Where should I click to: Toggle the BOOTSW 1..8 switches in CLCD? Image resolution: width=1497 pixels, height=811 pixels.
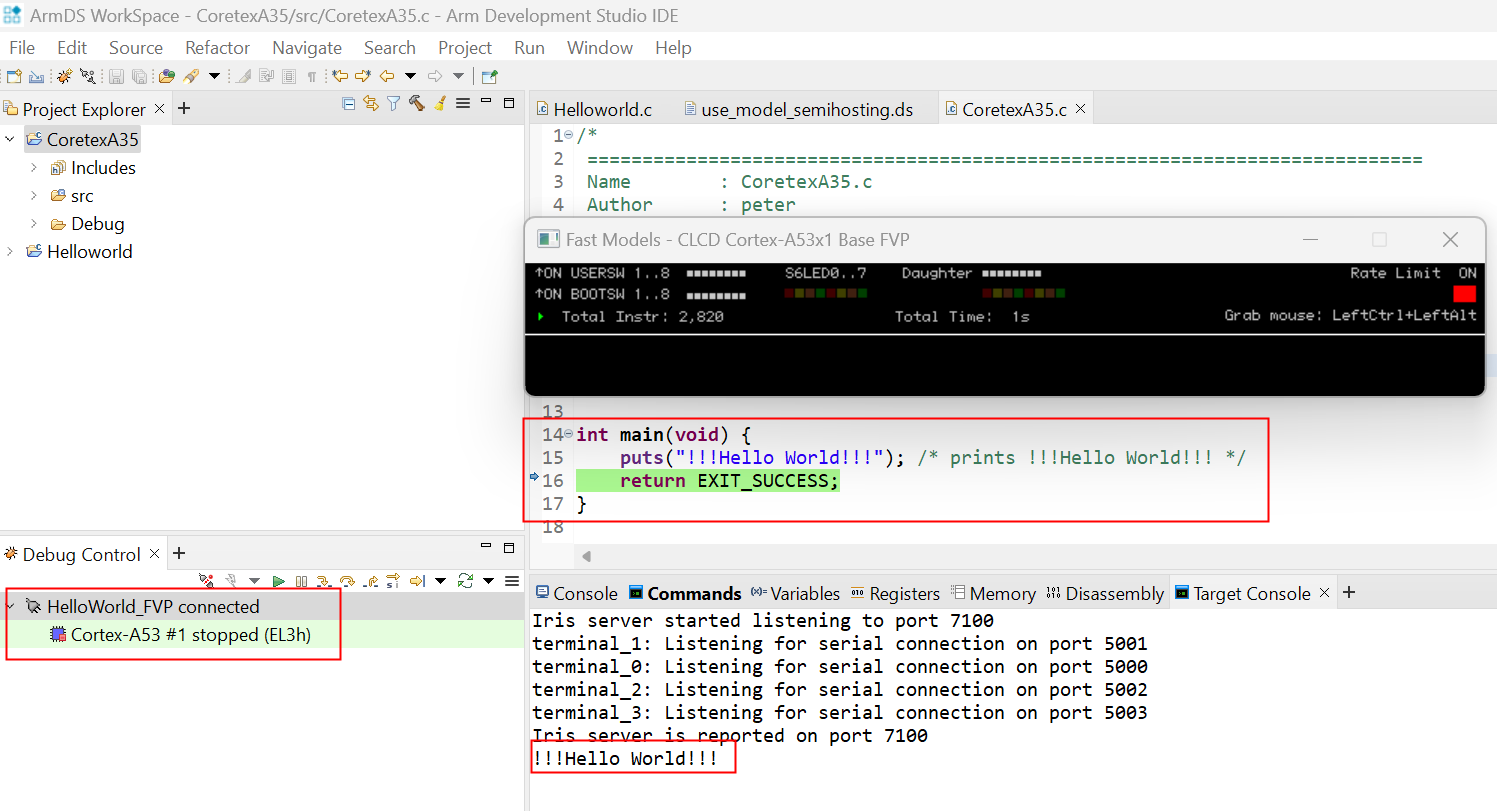716,295
